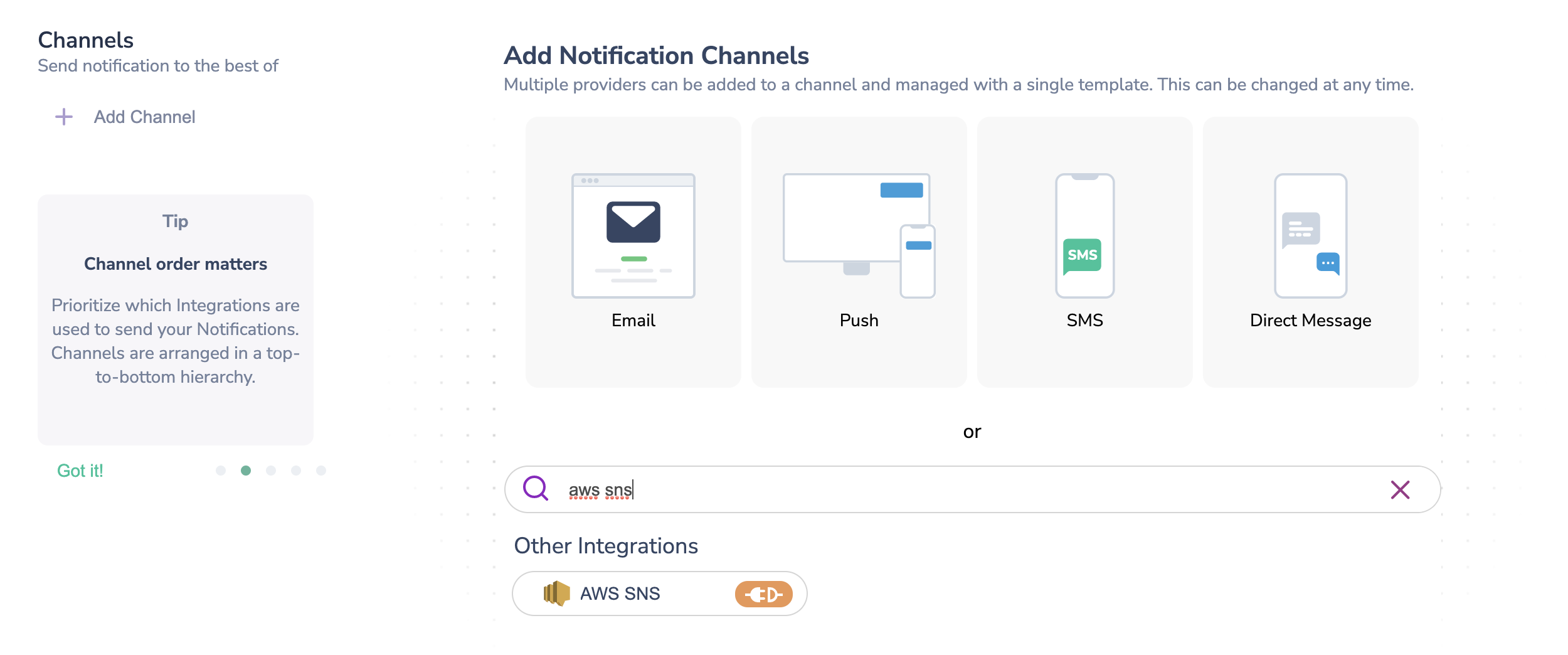This screenshot has height=655, width=1568.
Task: Select the last carousel dot under the tip
Action: click(x=321, y=470)
